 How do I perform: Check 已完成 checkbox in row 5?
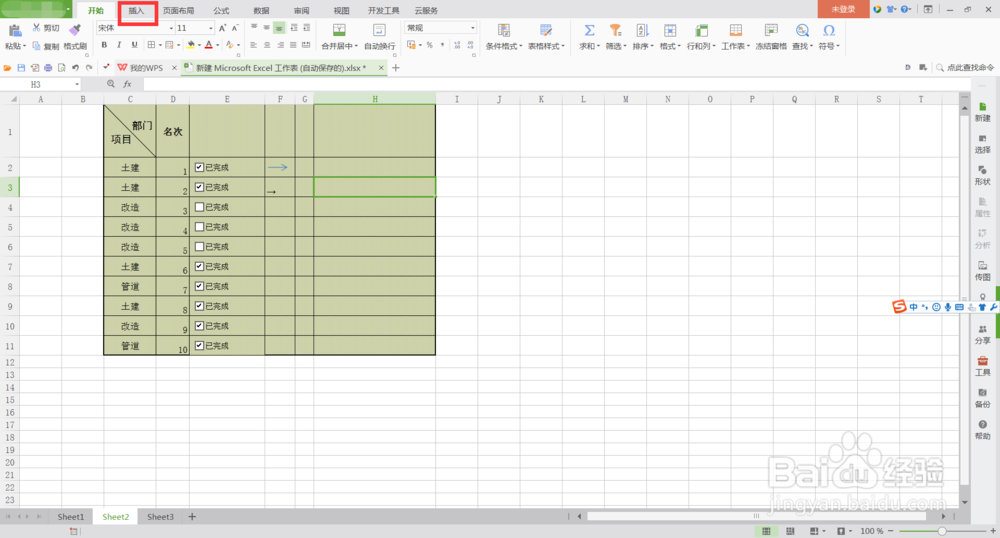pyautogui.click(x=200, y=226)
